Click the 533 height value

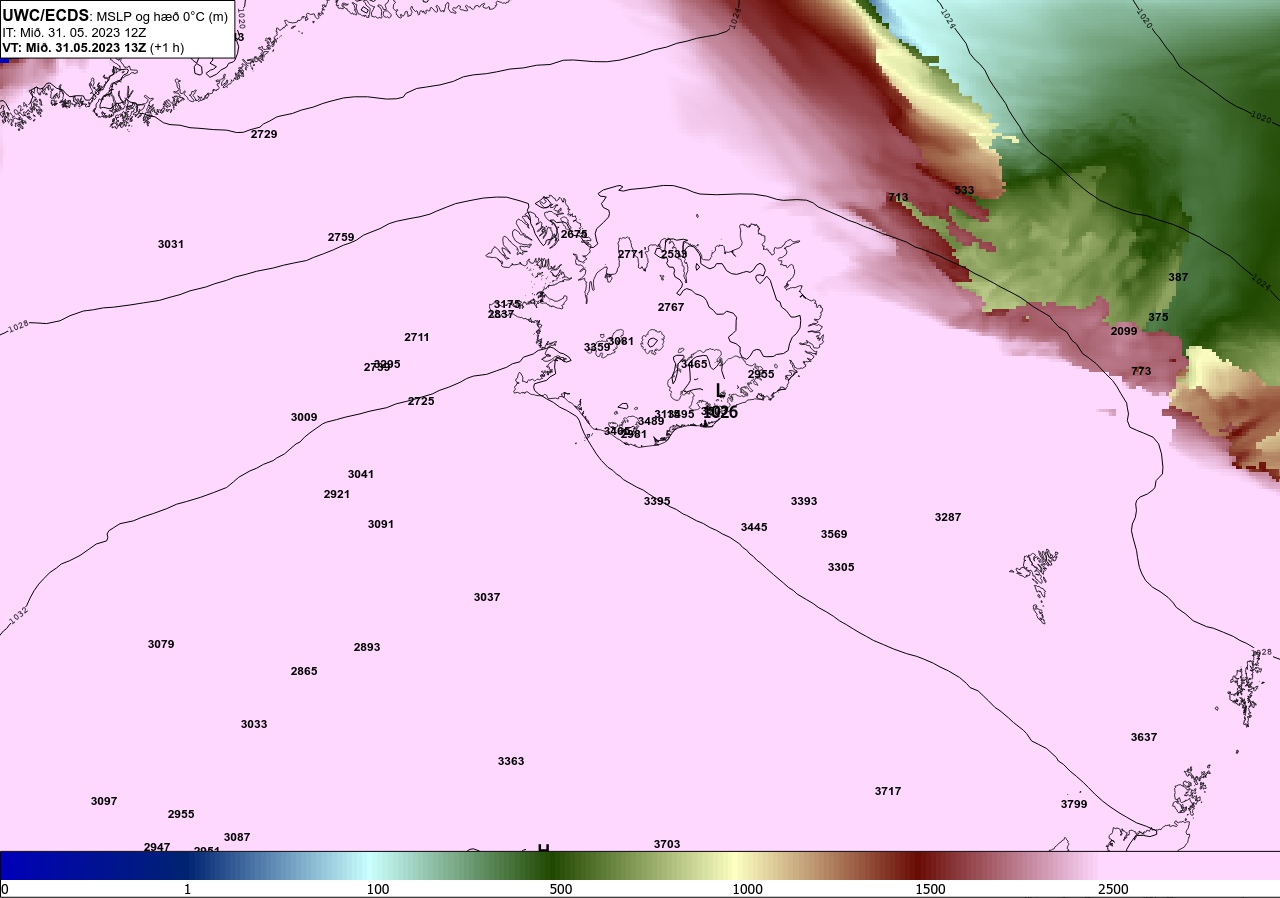click(x=964, y=190)
